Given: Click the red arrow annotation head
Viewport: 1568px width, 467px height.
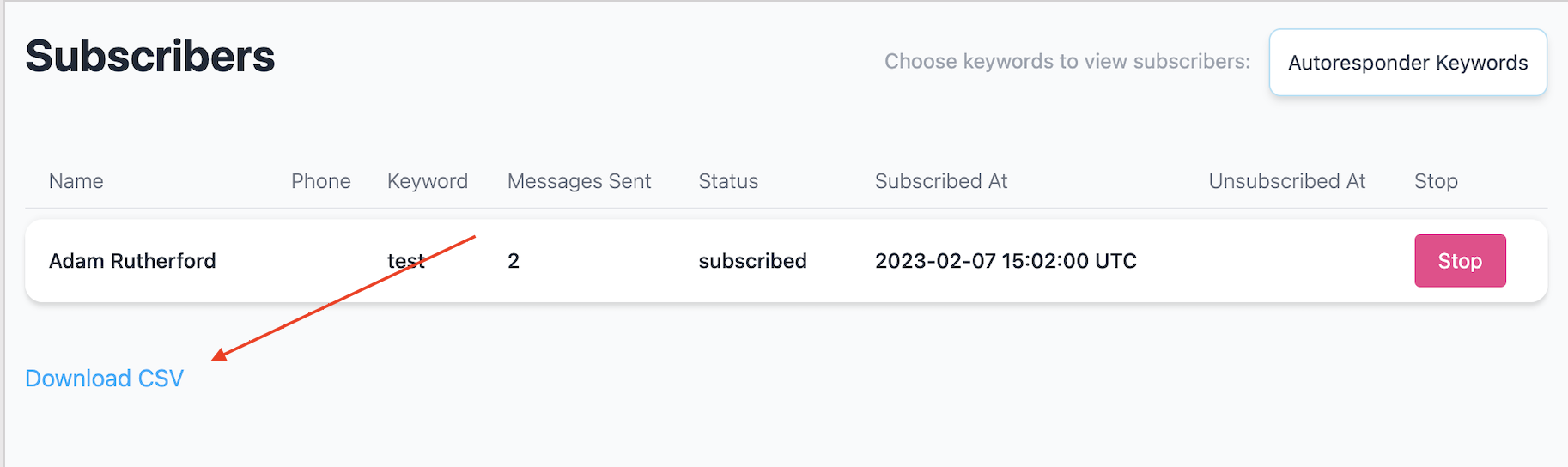Looking at the screenshot, I should click(220, 355).
